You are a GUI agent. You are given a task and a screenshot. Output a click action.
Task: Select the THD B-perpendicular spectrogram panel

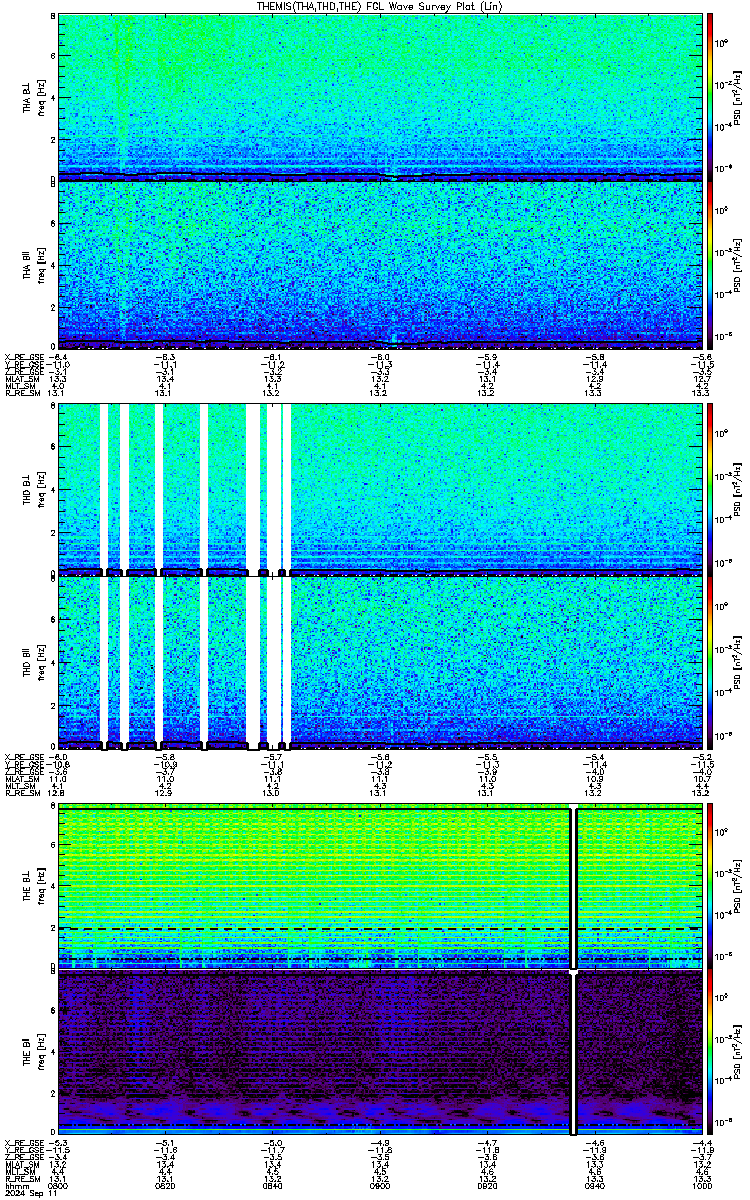[x=380, y=490]
